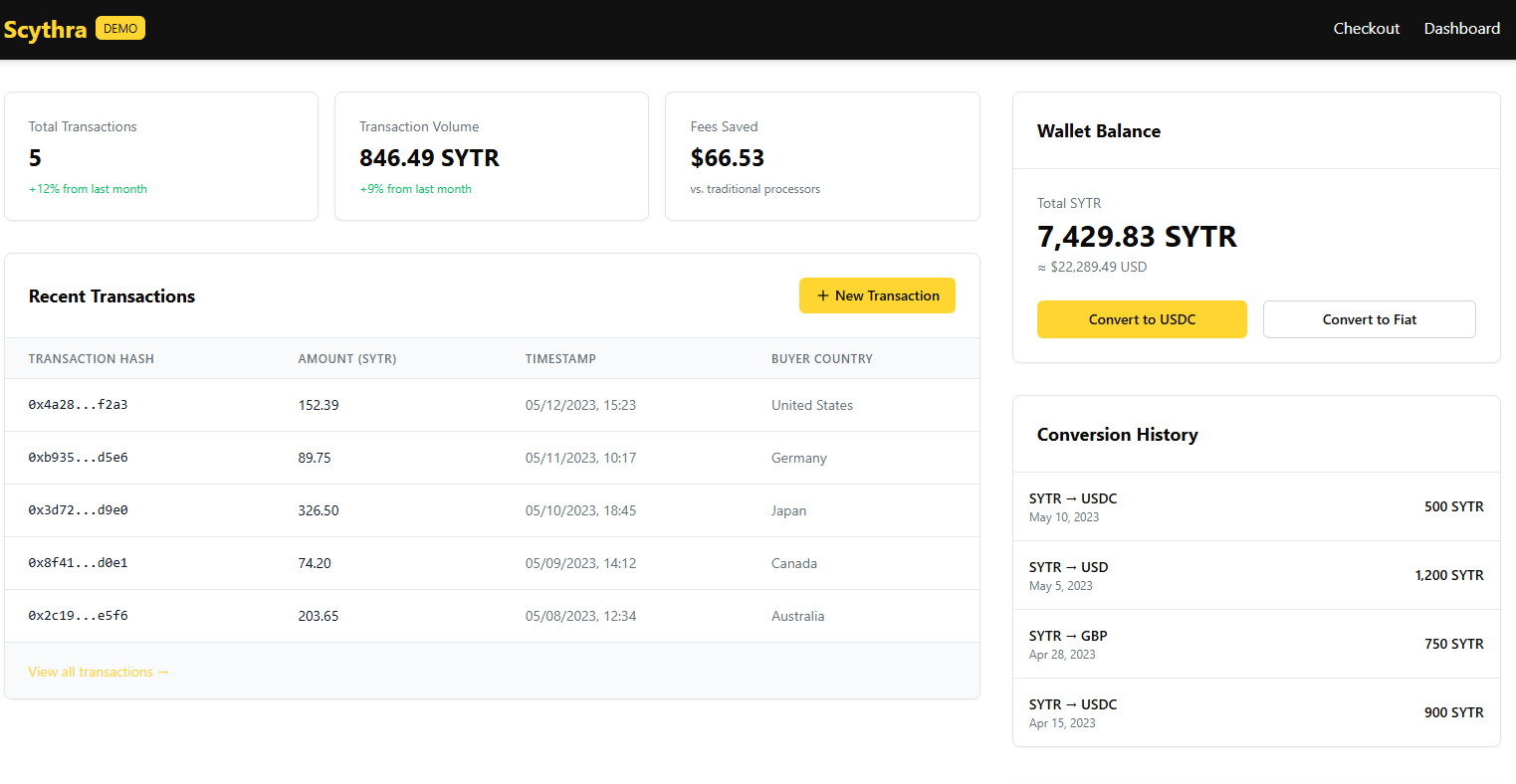This screenshot has width=1516, height=784.
Task: Click the plus icon on New Transaction button
Action: [x=823, y=295]
